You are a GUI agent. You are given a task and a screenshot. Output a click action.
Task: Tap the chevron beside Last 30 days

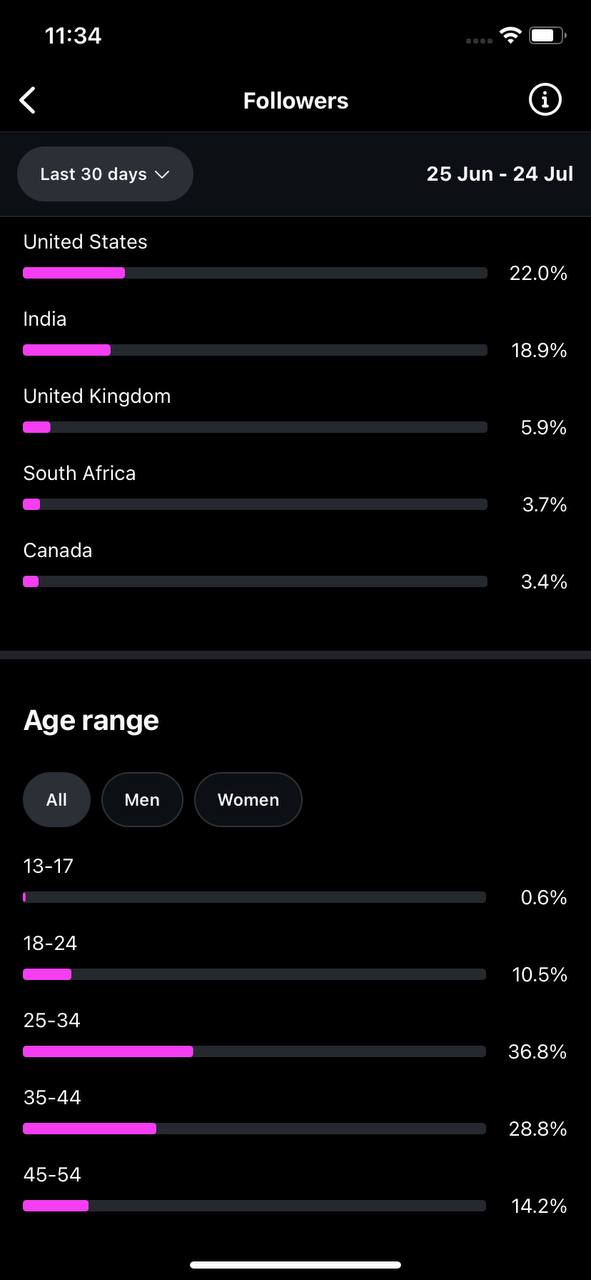click(162, 174)
